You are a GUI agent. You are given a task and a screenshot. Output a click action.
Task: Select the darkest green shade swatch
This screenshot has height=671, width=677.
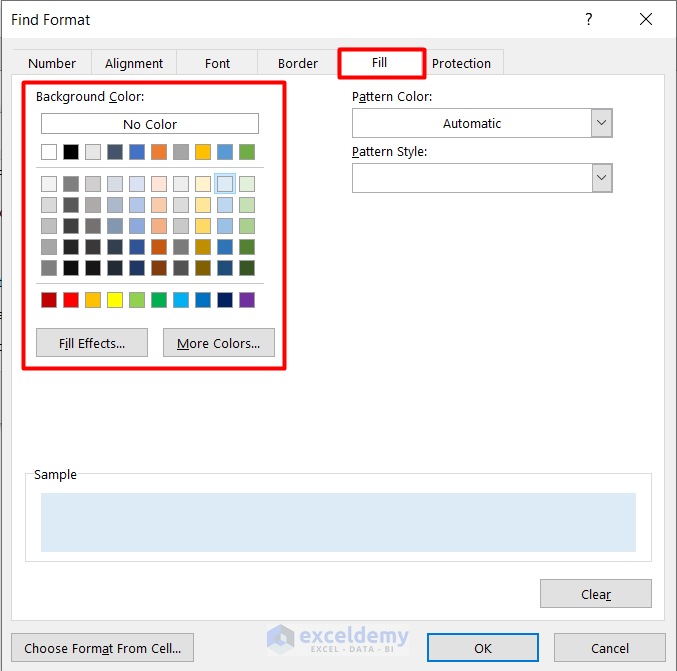[247, 268]
